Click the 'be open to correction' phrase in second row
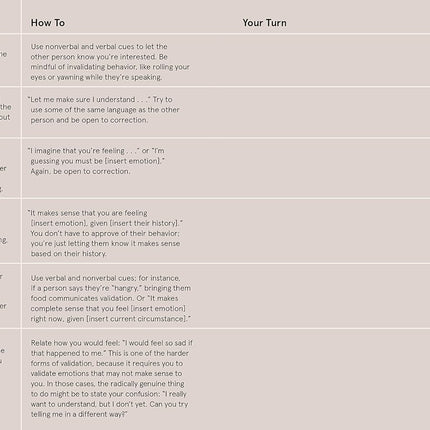The image size is (430, 430). tap(109, 120)
